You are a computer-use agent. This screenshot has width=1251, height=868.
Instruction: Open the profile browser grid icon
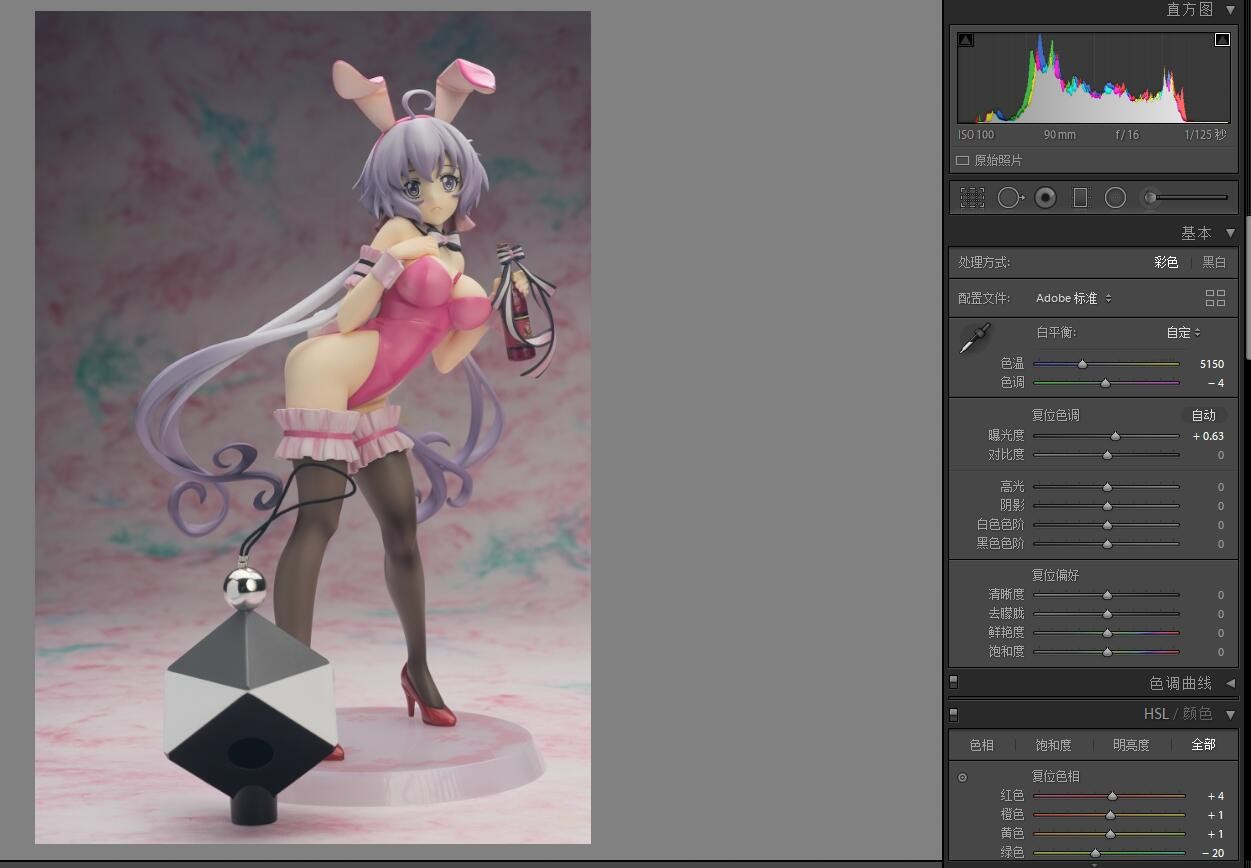coord(1215,298)
